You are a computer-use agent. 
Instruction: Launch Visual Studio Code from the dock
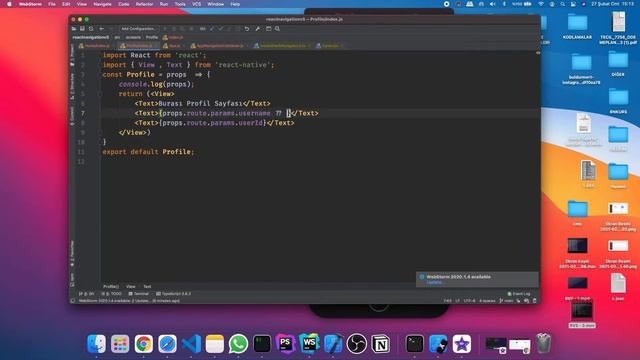[191, 344]
